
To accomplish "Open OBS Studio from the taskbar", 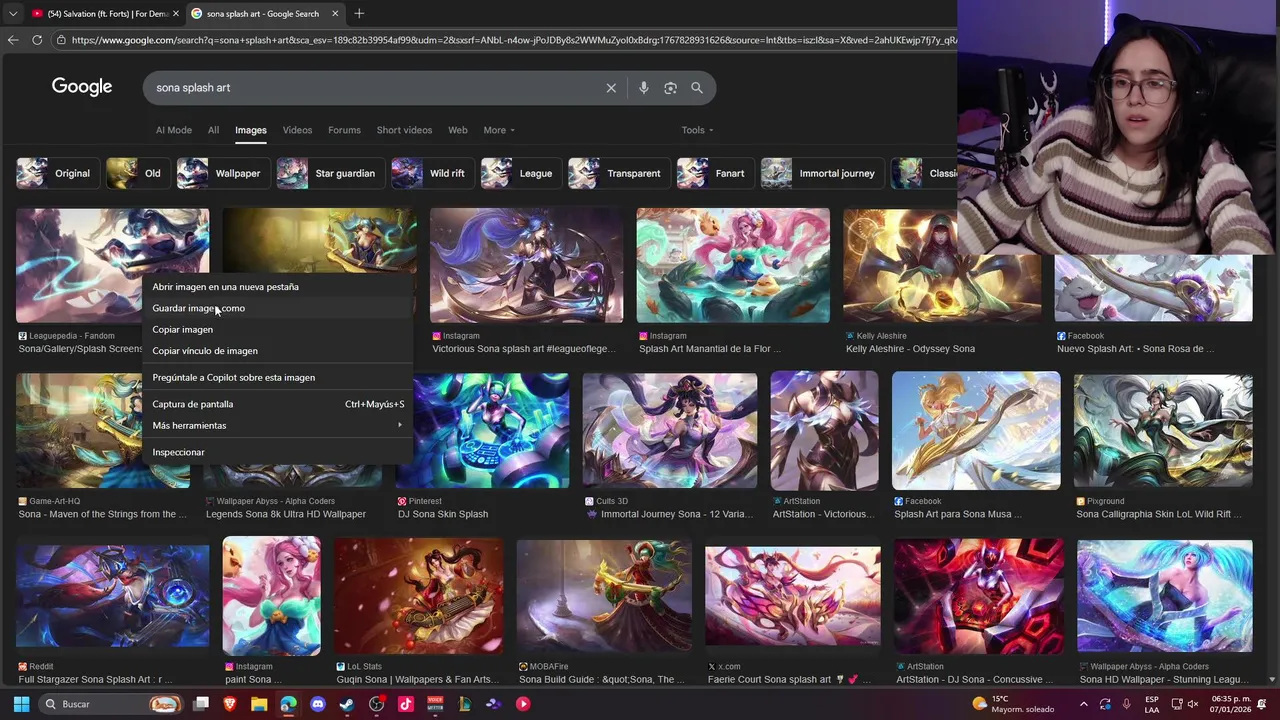I will click(376, 704).
